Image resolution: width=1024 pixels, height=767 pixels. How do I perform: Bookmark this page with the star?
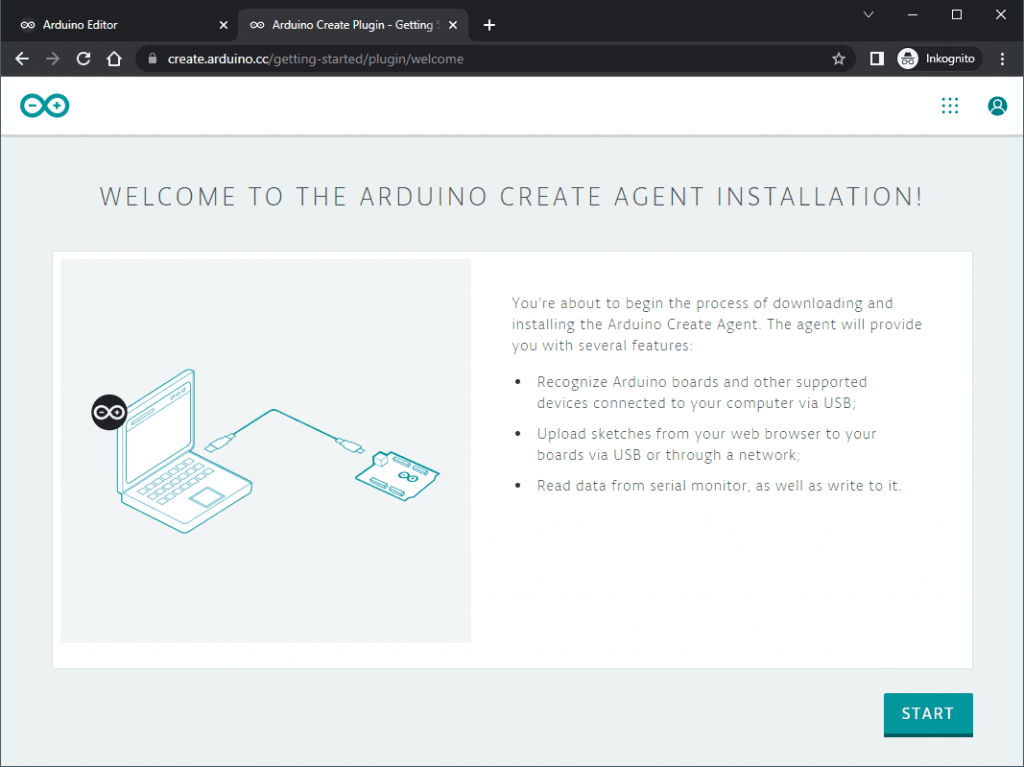pyautogui.click(x=838, y=59)
